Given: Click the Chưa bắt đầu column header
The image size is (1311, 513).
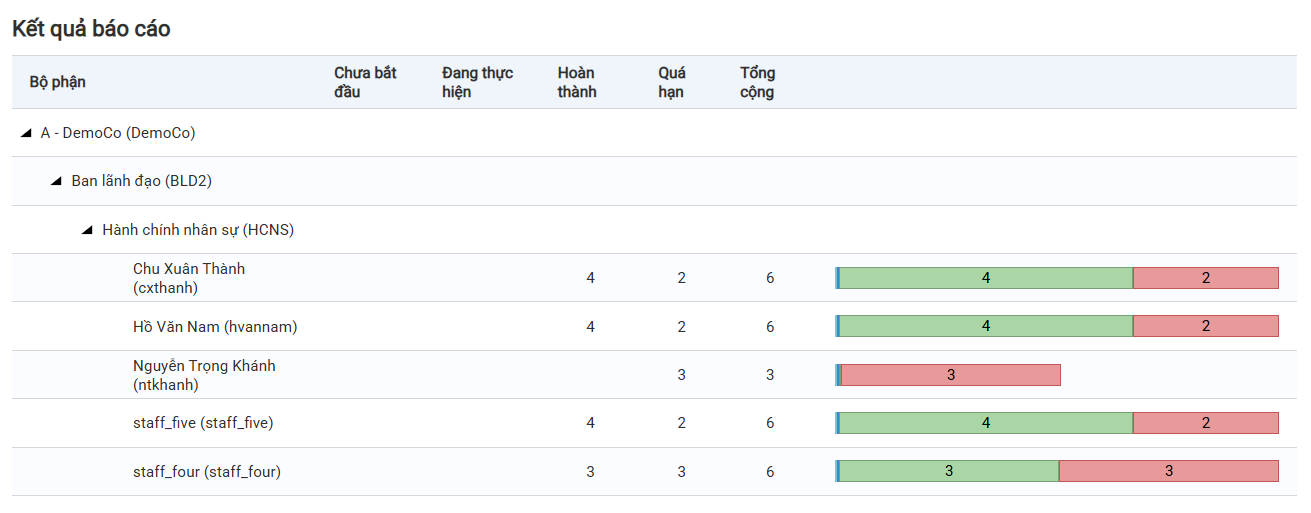Looking at the screenshot, I should pos(365,82).
